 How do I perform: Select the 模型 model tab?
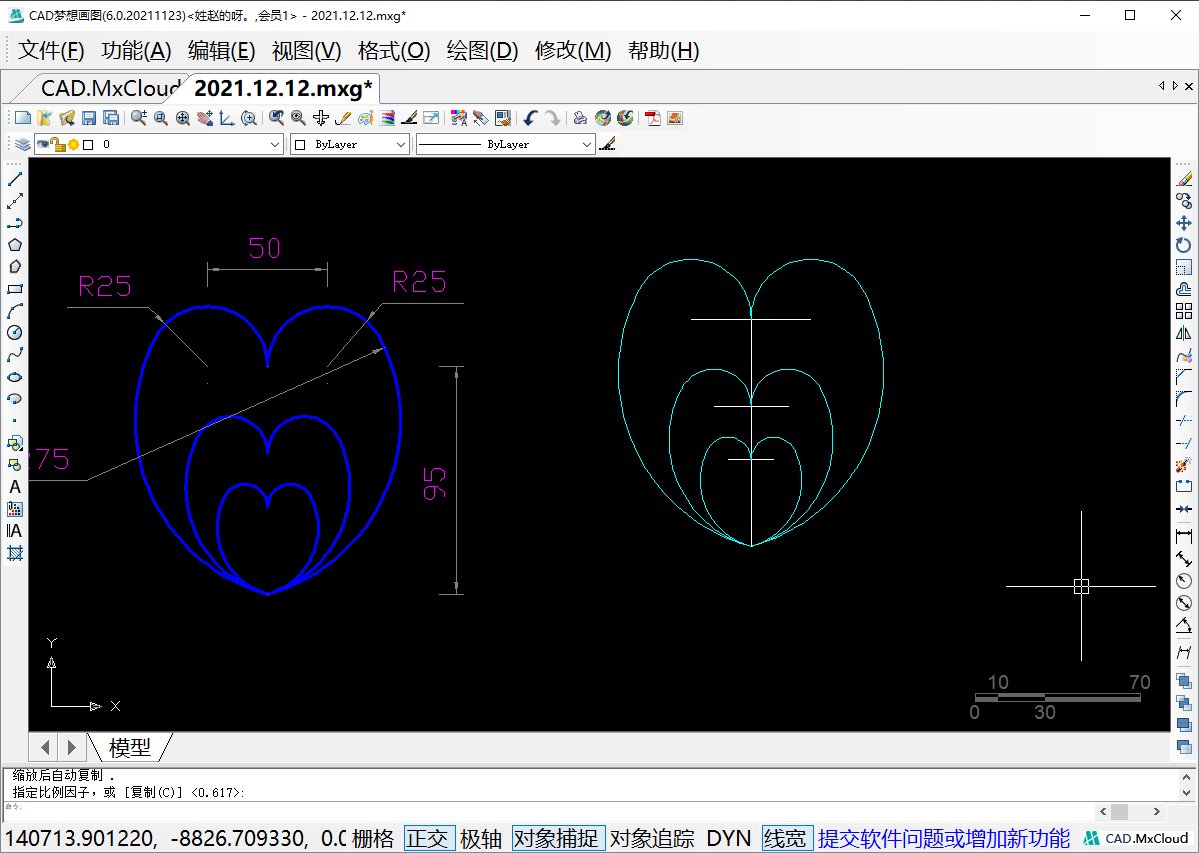tap(130, 748)
